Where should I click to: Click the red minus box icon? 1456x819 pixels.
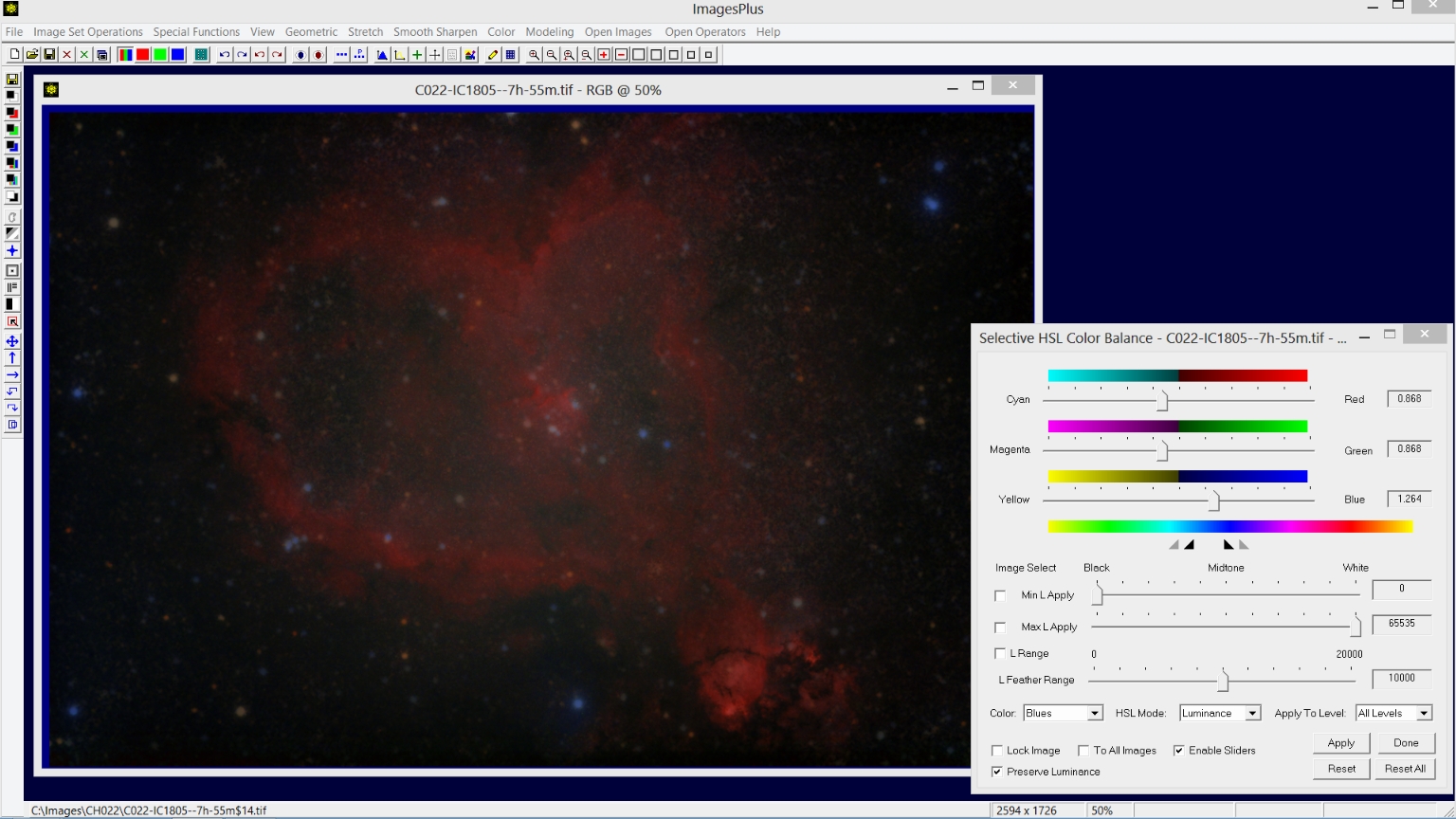(x=621, y=55)
